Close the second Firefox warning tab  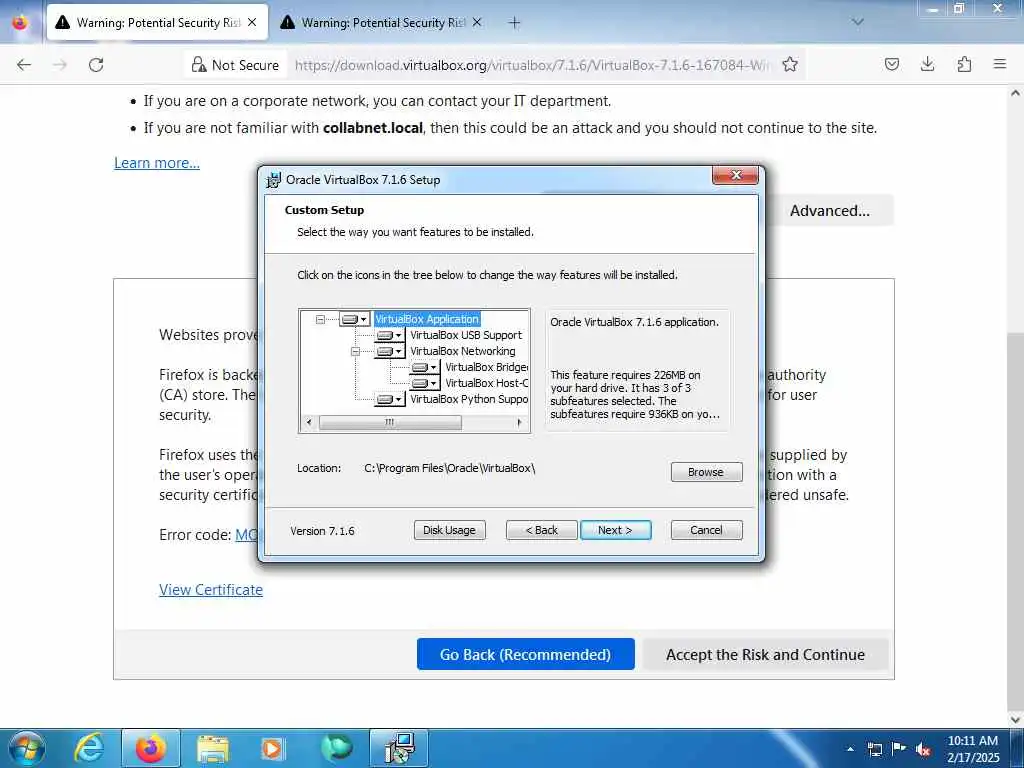[477, 23]
